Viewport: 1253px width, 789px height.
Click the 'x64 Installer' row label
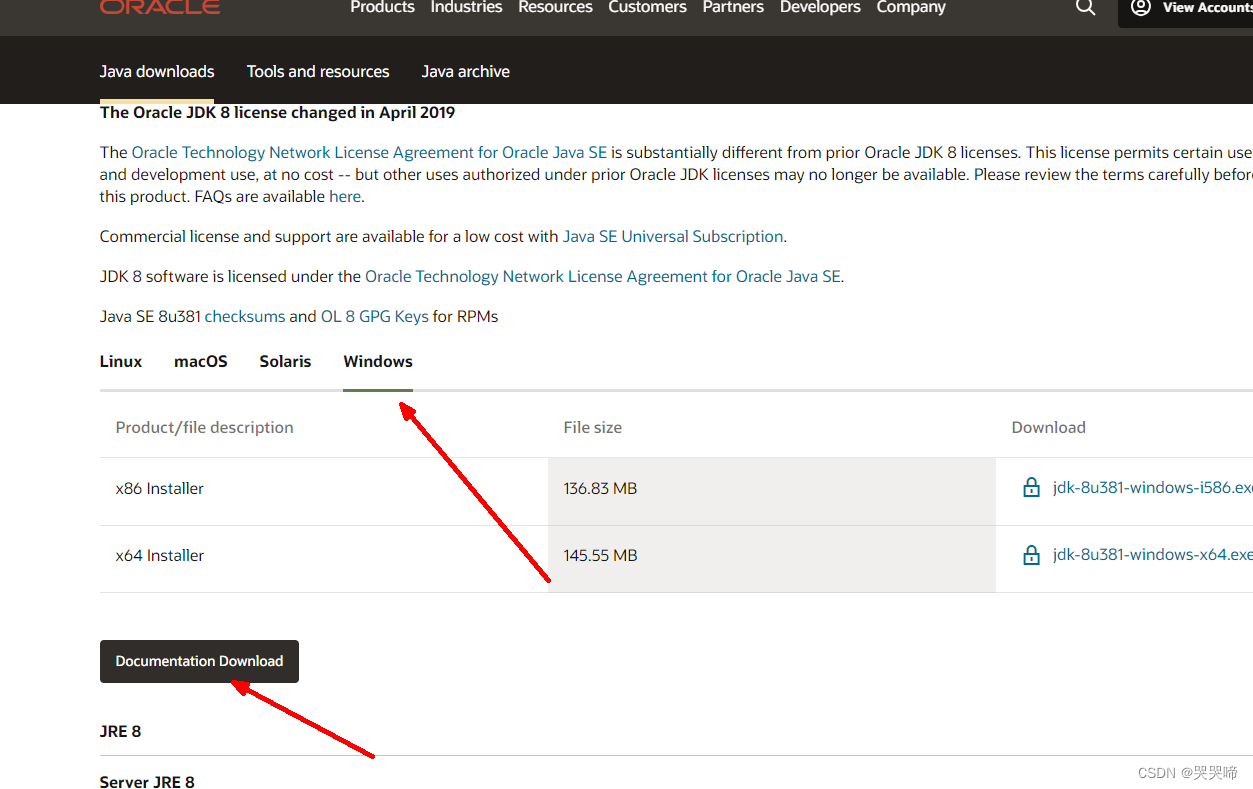tap(160, 555)
